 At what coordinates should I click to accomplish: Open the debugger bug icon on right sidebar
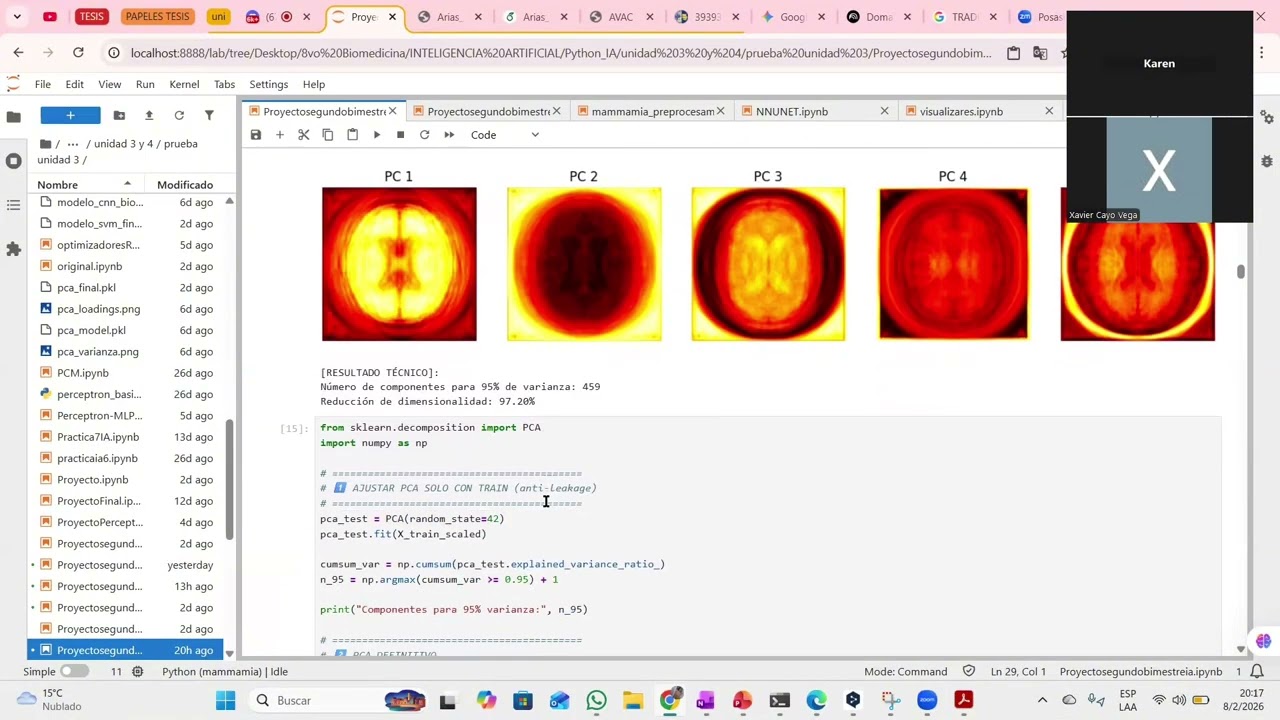click(1267, 161)
